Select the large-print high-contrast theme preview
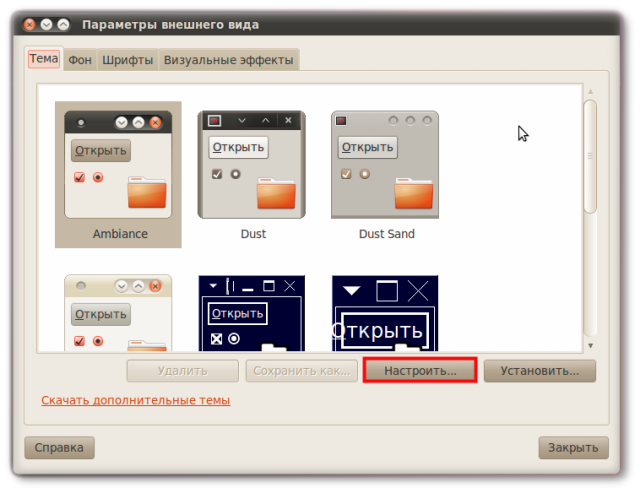 (385, 314)
